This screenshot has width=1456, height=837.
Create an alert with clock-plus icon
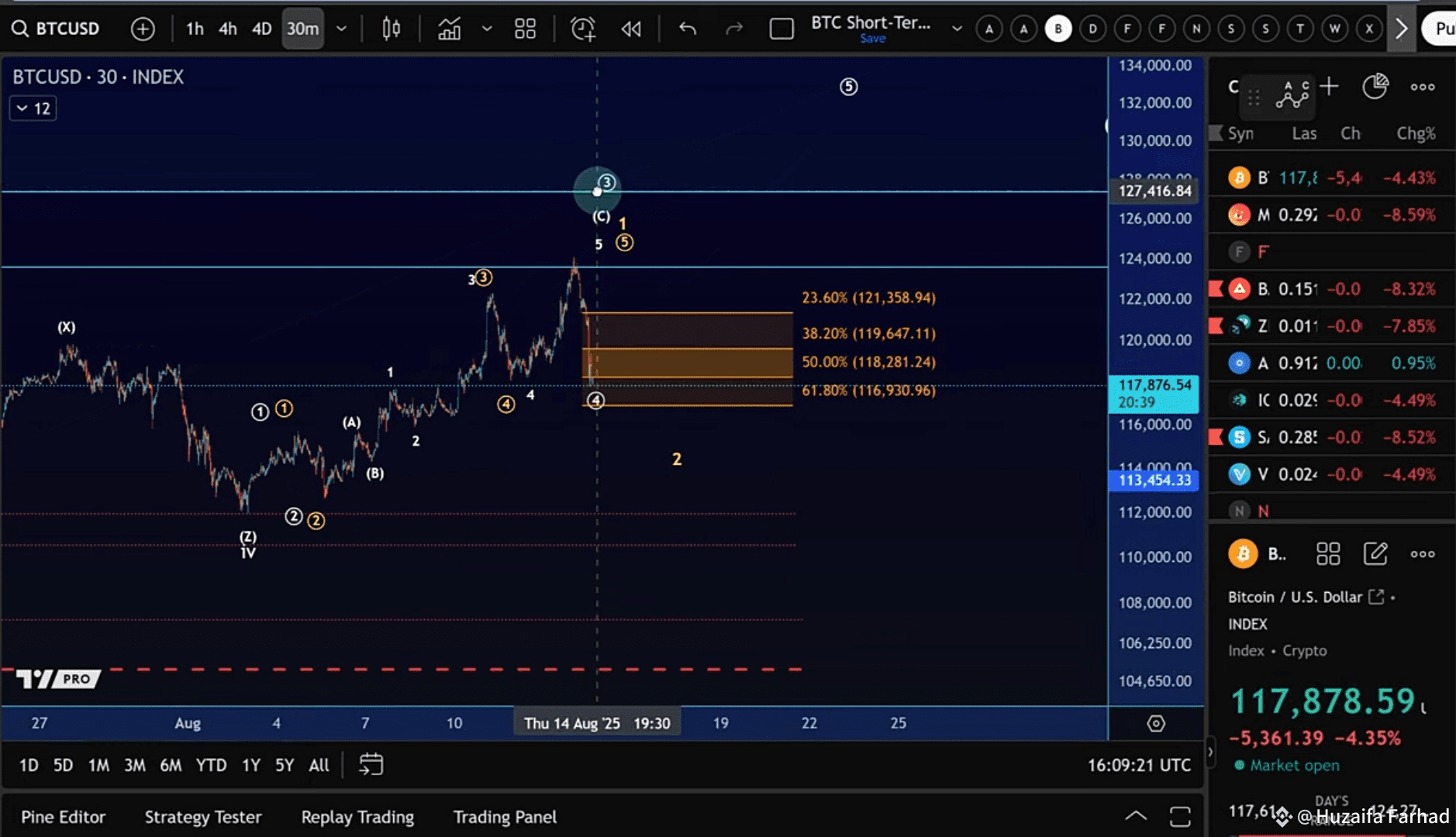583,29
